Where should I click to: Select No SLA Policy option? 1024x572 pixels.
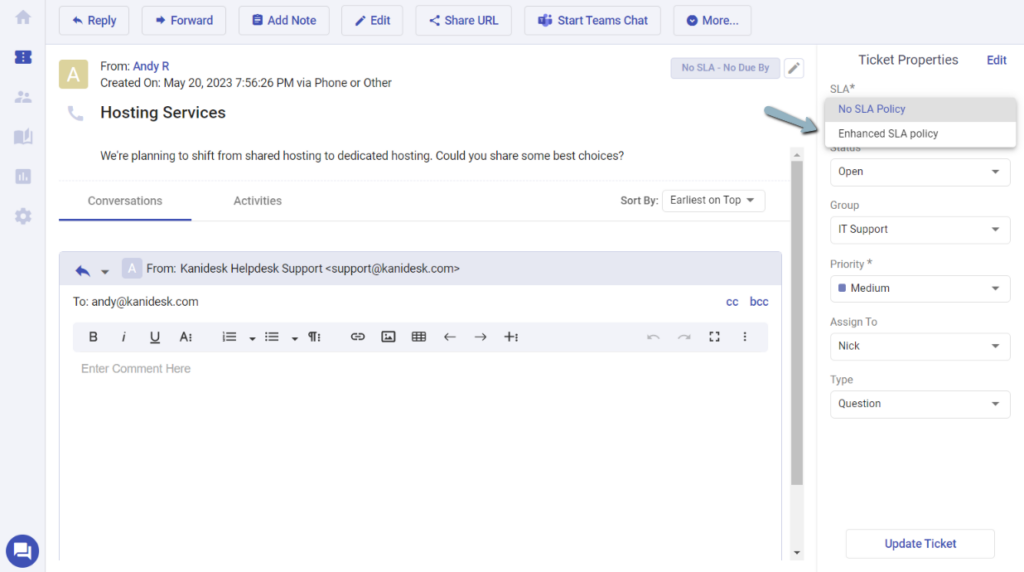click(x=920, y=109)
